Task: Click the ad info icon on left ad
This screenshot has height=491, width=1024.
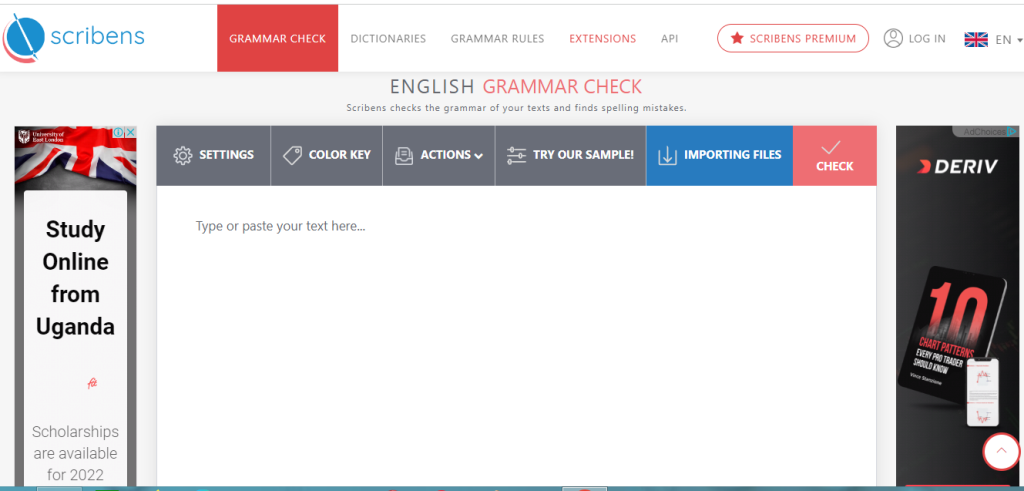Action: pyautogui.click(x=118, y=133)
